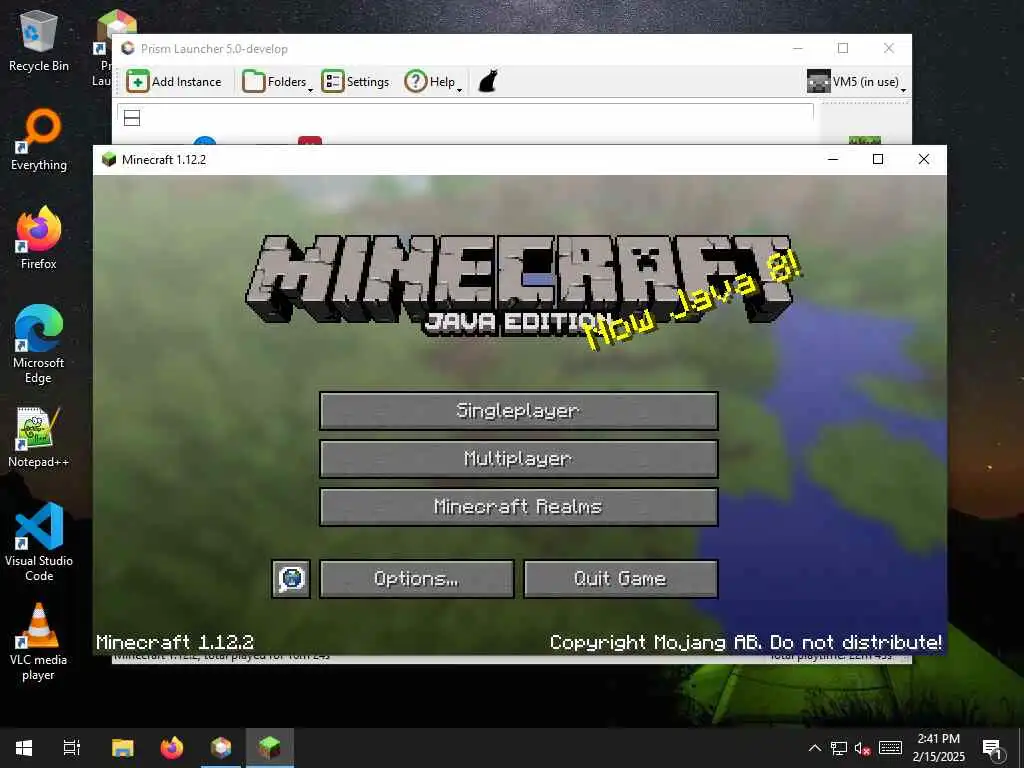Open Prism Launcher Settings

tap(355, 82)
